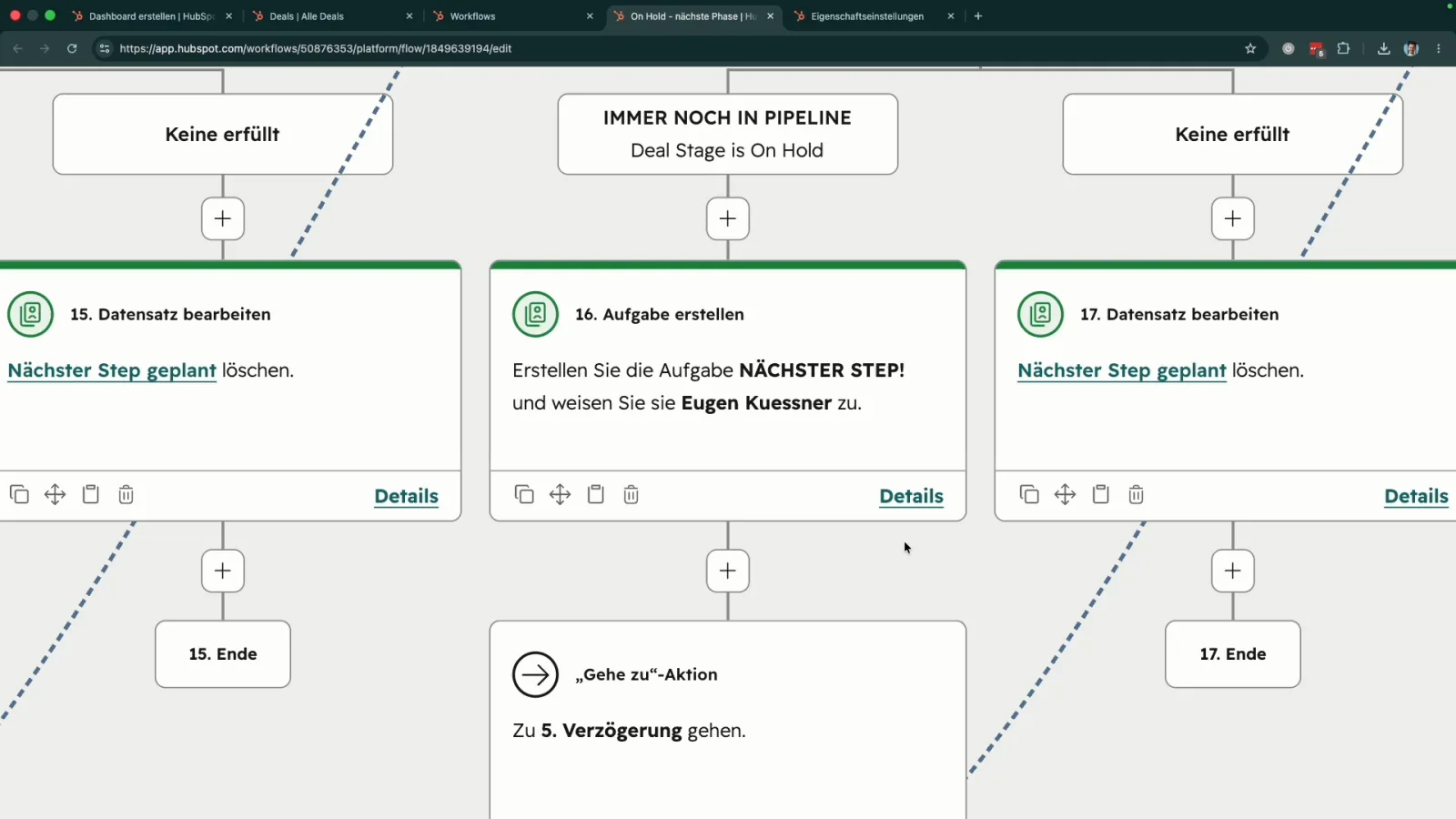The height and width of the screenshot is (819, 1456).
Task: Switch to Workflows browser tab
Action: (512, 16)
